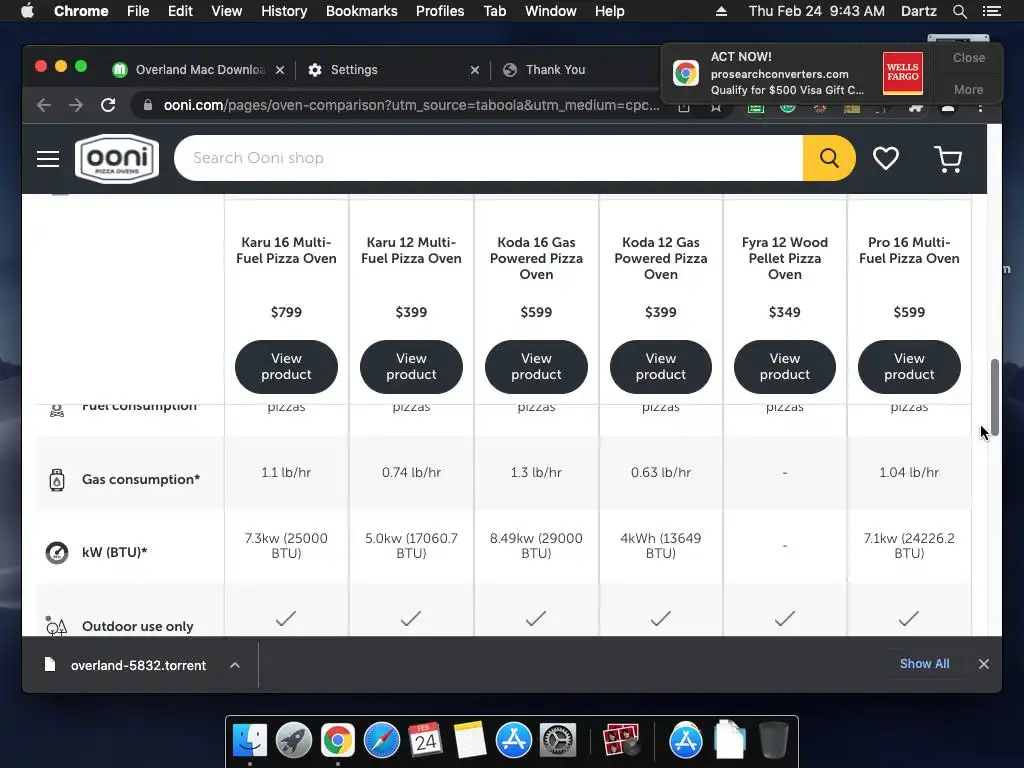Click Show All downloads link

(924, 664)
